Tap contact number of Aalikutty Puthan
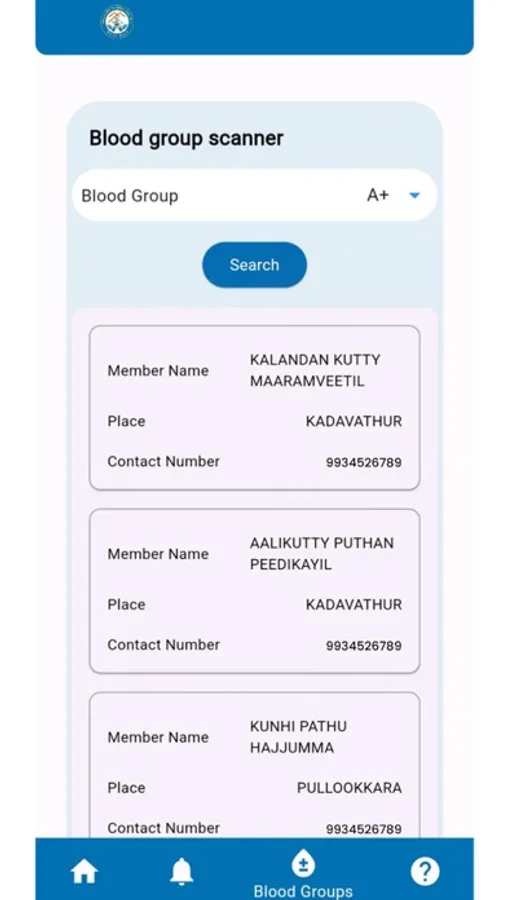This screenshot has width=507, height=900. [x=363, y=646]
